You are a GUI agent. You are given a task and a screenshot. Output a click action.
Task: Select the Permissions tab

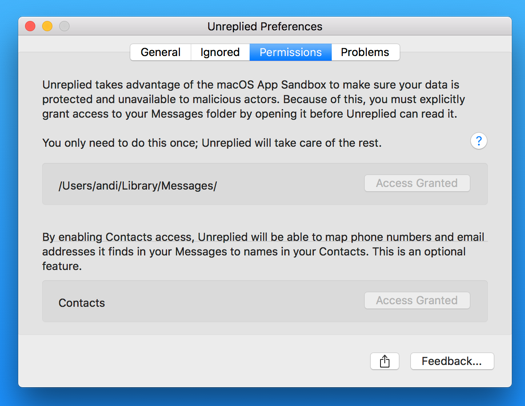291,52
